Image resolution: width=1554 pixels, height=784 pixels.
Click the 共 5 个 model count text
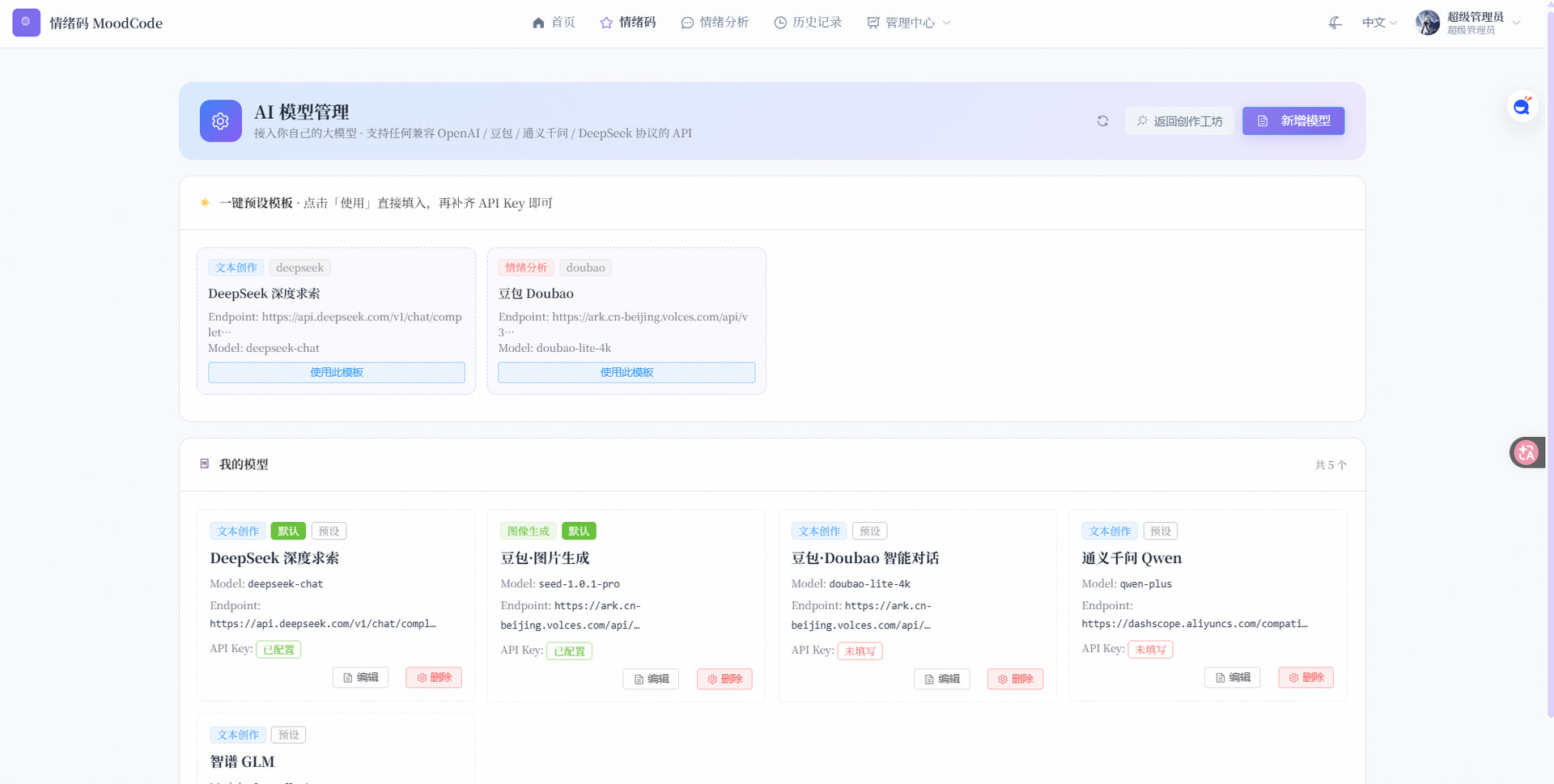tap(1331, 464)
